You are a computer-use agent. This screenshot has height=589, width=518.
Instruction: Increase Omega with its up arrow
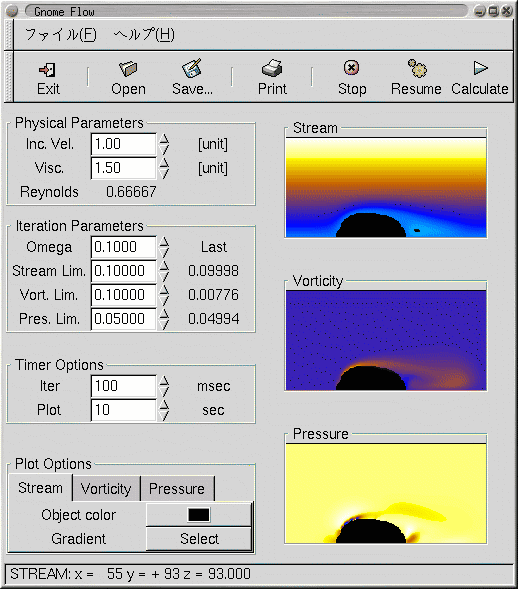point(164,242)
